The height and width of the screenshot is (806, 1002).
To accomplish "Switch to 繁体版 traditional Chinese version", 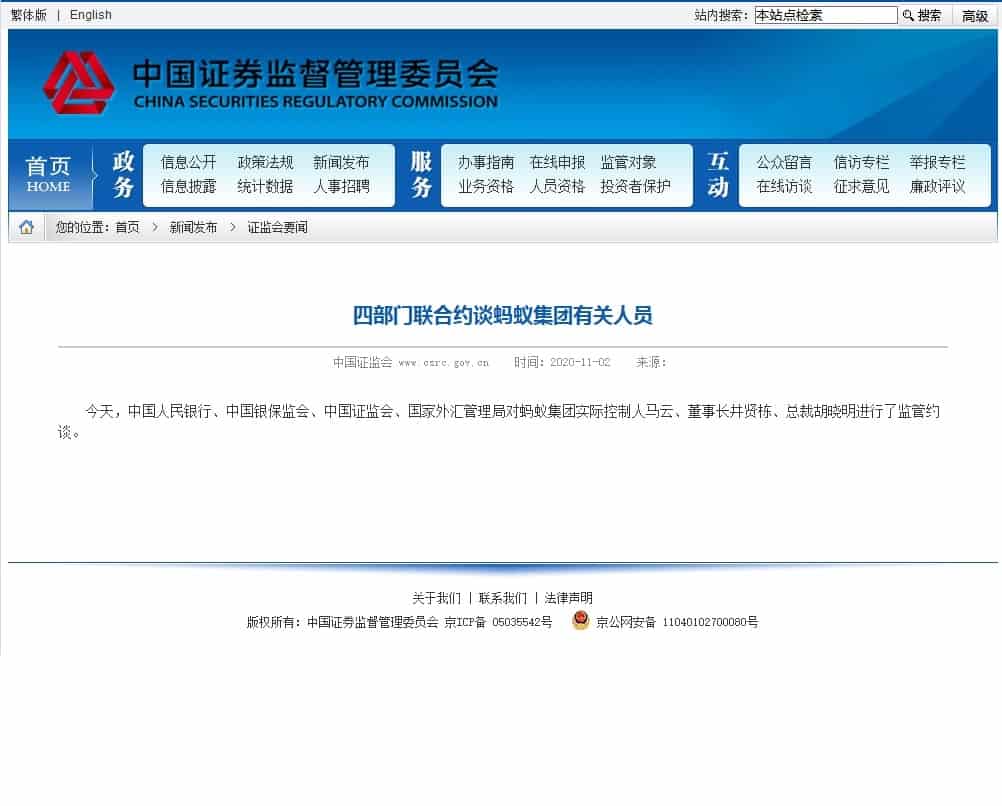I will point(29,15).
